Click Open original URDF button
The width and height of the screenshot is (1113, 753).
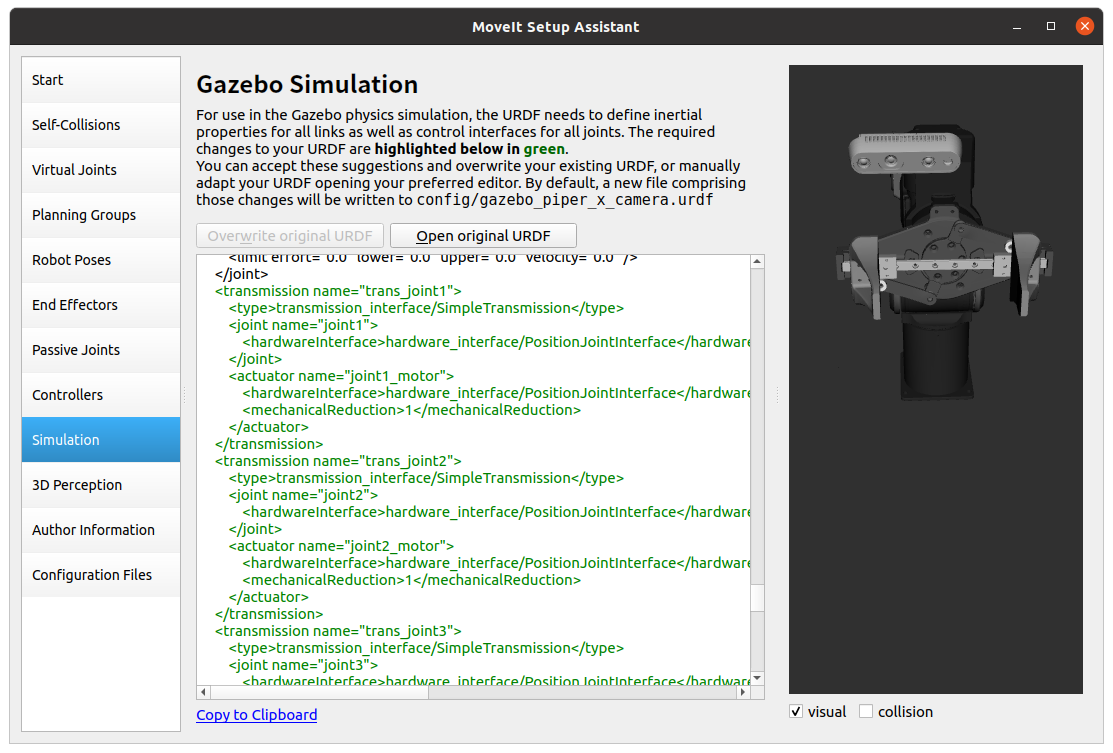click(x=483, y=236)
